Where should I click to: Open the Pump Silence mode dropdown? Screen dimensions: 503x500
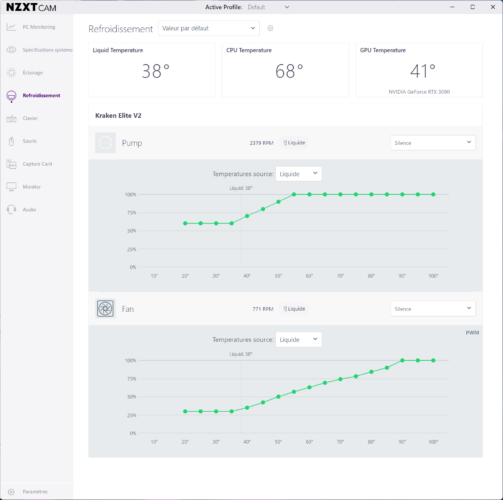click(433, 143)
